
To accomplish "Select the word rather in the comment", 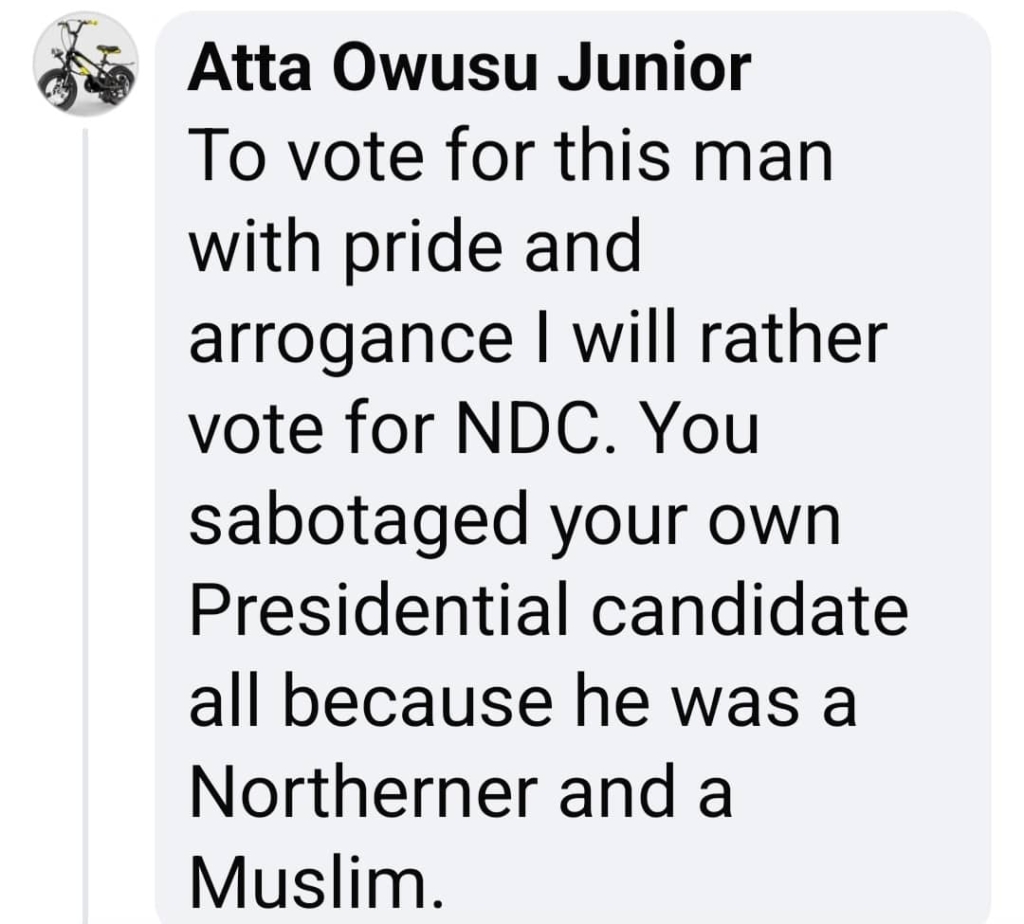I will click(793, 340).
